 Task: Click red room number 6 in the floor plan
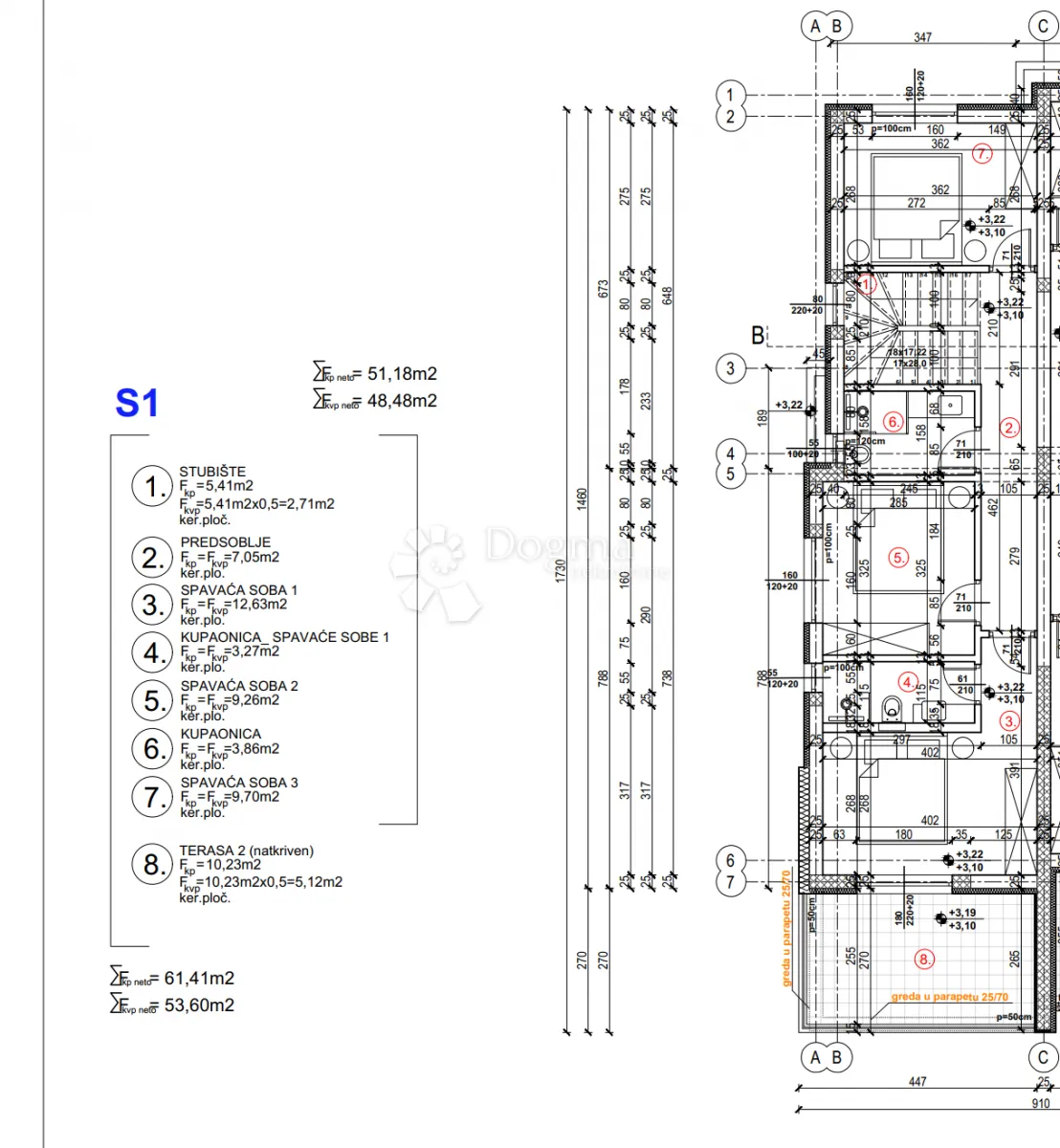[x=894, y=421]
